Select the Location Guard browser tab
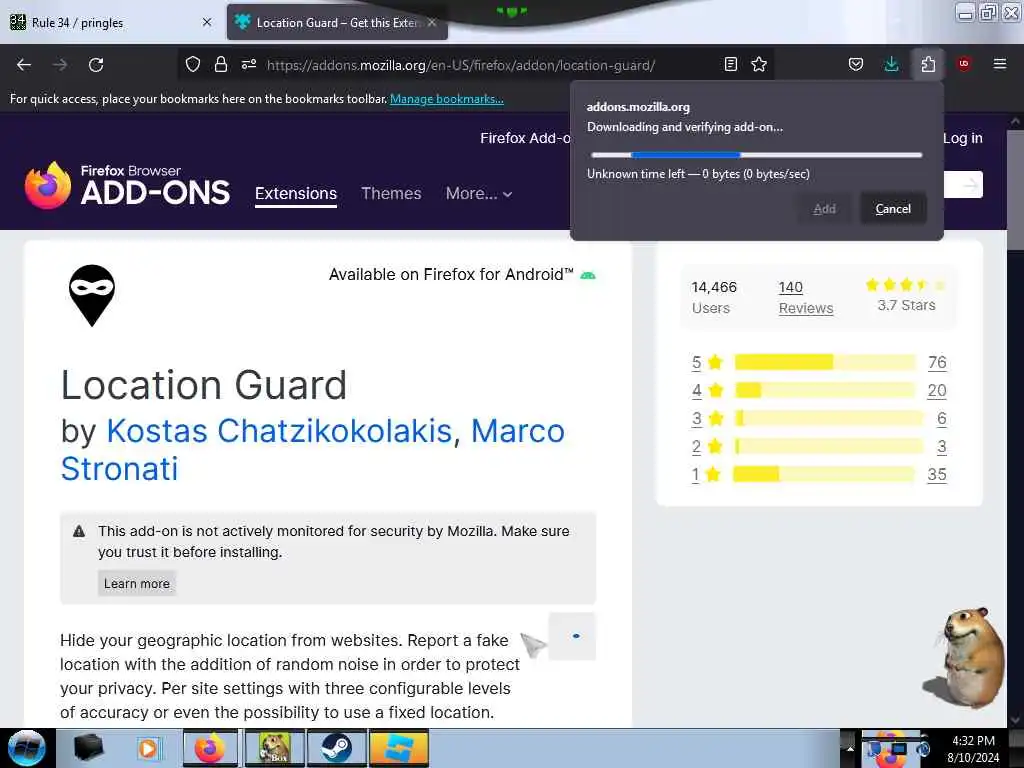 (336, 23)
